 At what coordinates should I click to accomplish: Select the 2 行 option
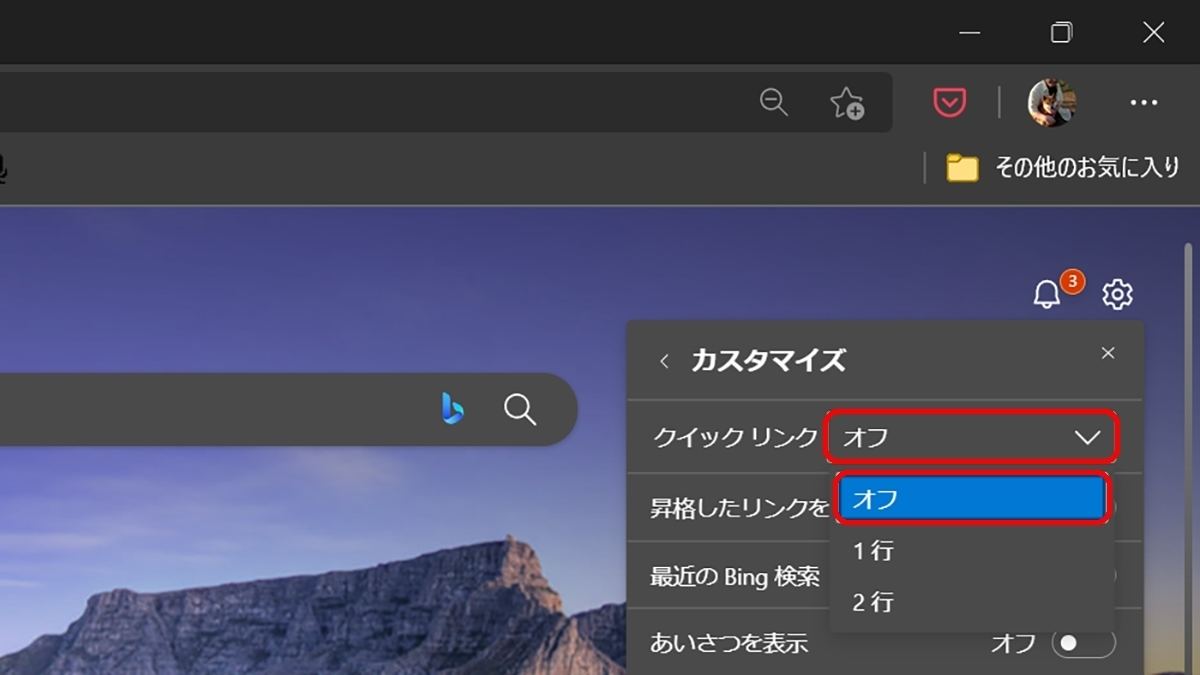[972, 602]
